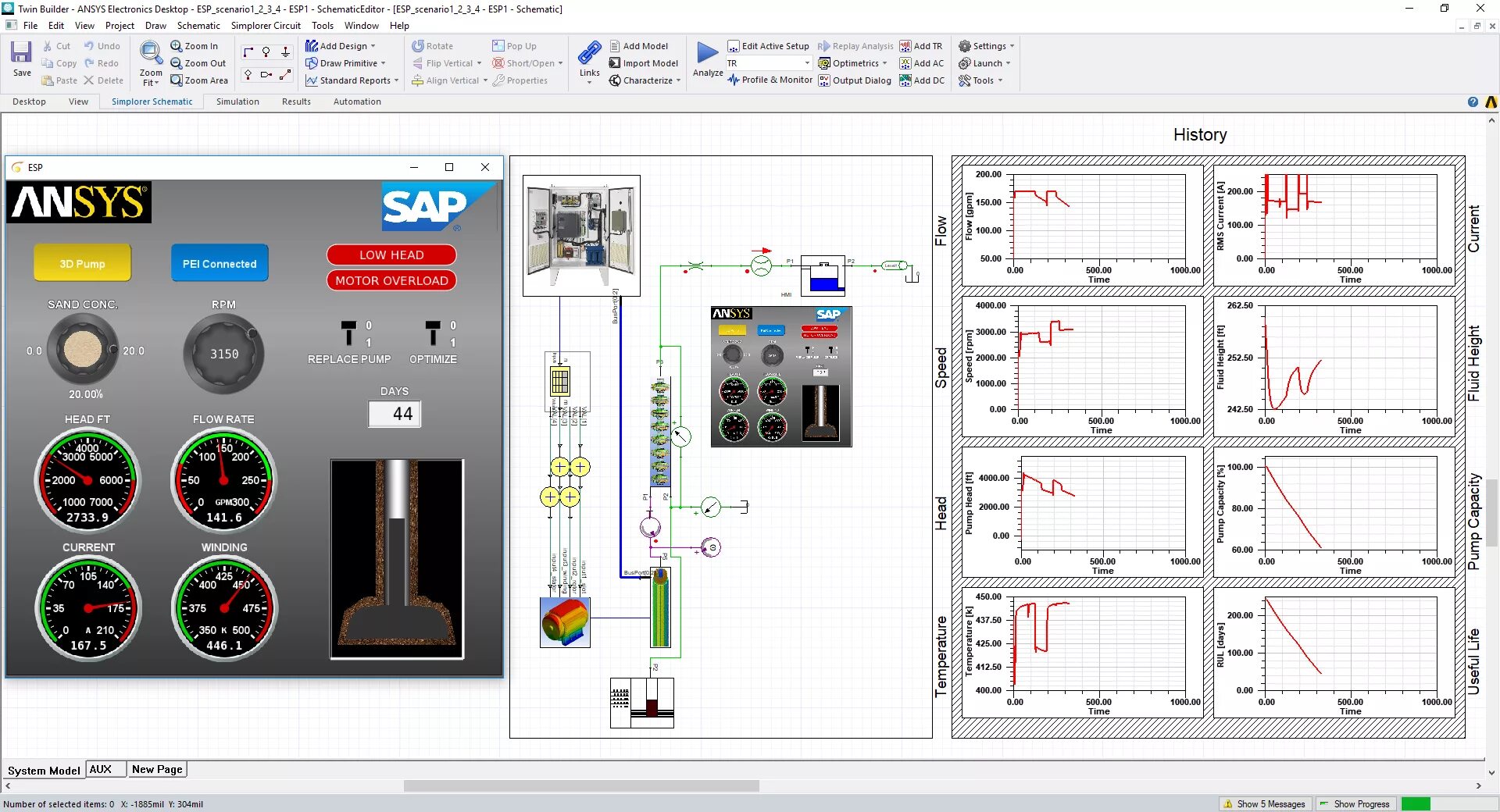1500x812 pixels.
Task: Adjust the SAND CONC. knob
Action: [82, 351]
